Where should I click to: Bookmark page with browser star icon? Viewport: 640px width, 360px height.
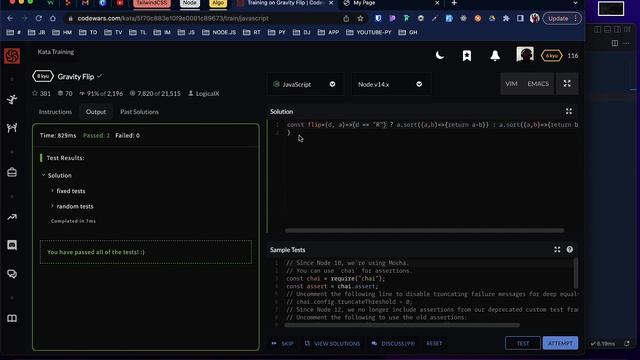coord(360,18)
